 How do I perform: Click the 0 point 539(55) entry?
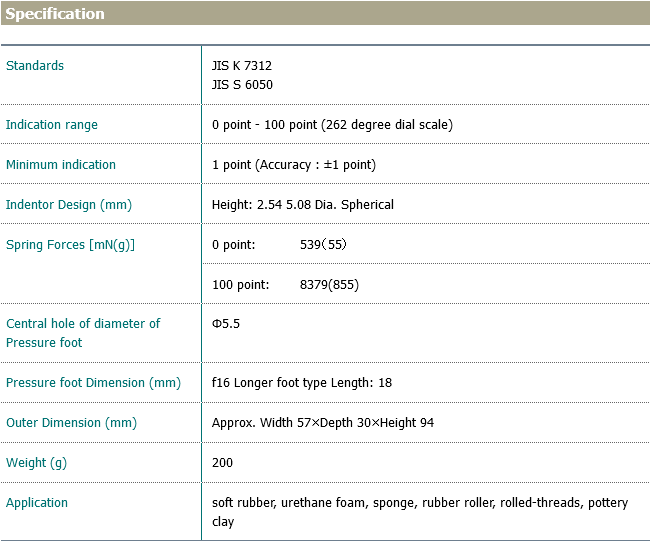coord(279,245)
